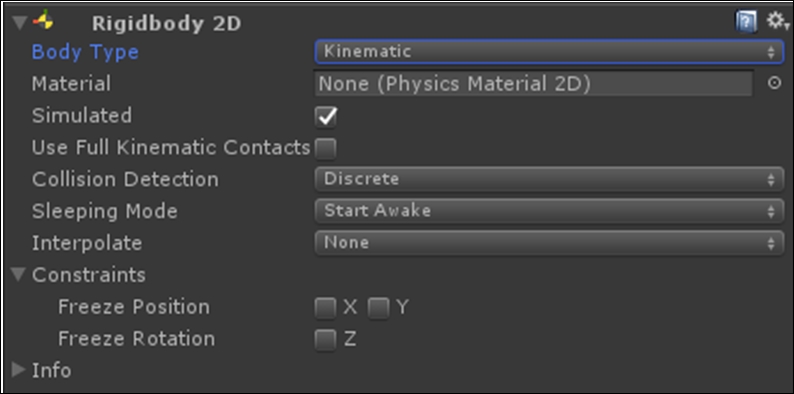Open the Body Type dropdown set to Kinematic
794x394 pixels.
click(x=549, y=52)
